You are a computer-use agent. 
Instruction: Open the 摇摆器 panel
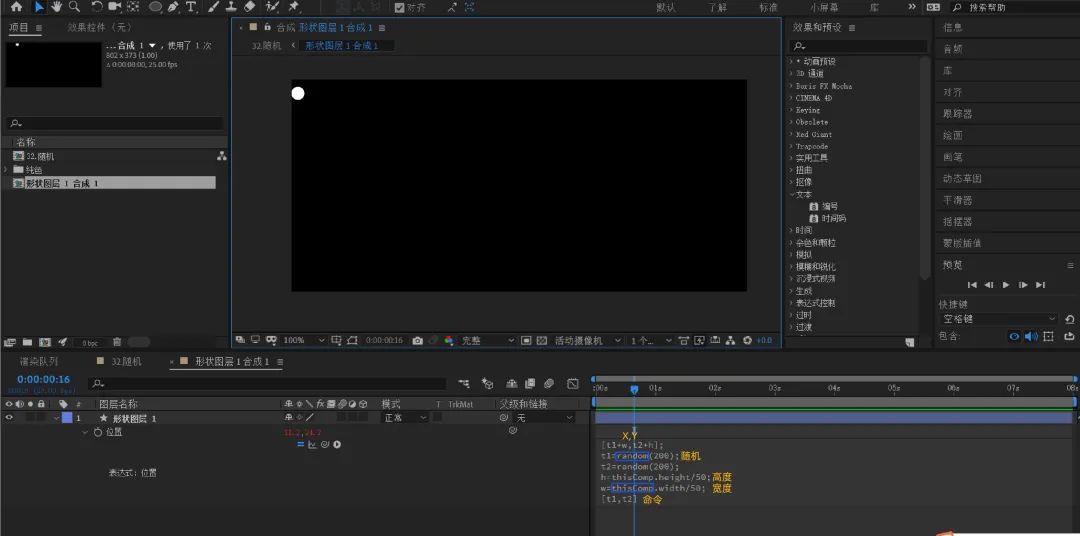pyautogui.click(x=957, y=222)
